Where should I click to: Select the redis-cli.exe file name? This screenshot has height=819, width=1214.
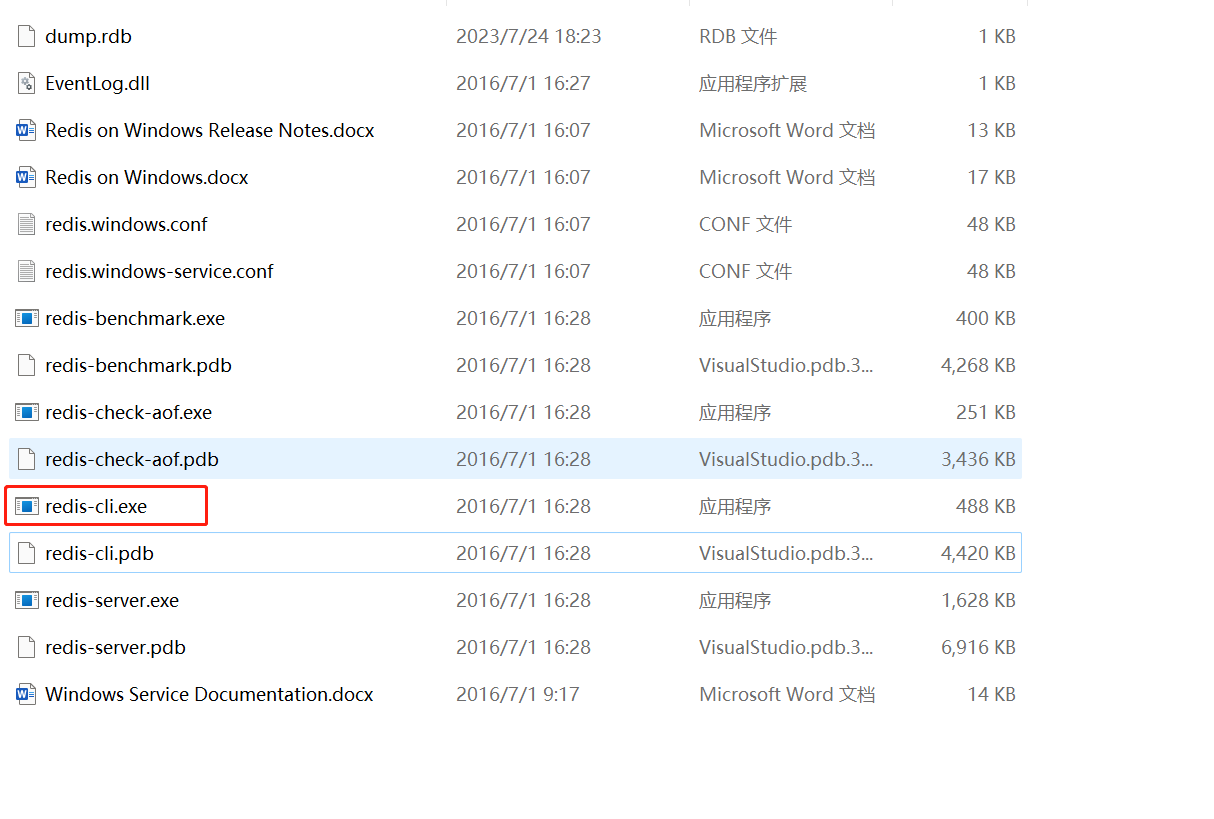(x=96, y=506)
